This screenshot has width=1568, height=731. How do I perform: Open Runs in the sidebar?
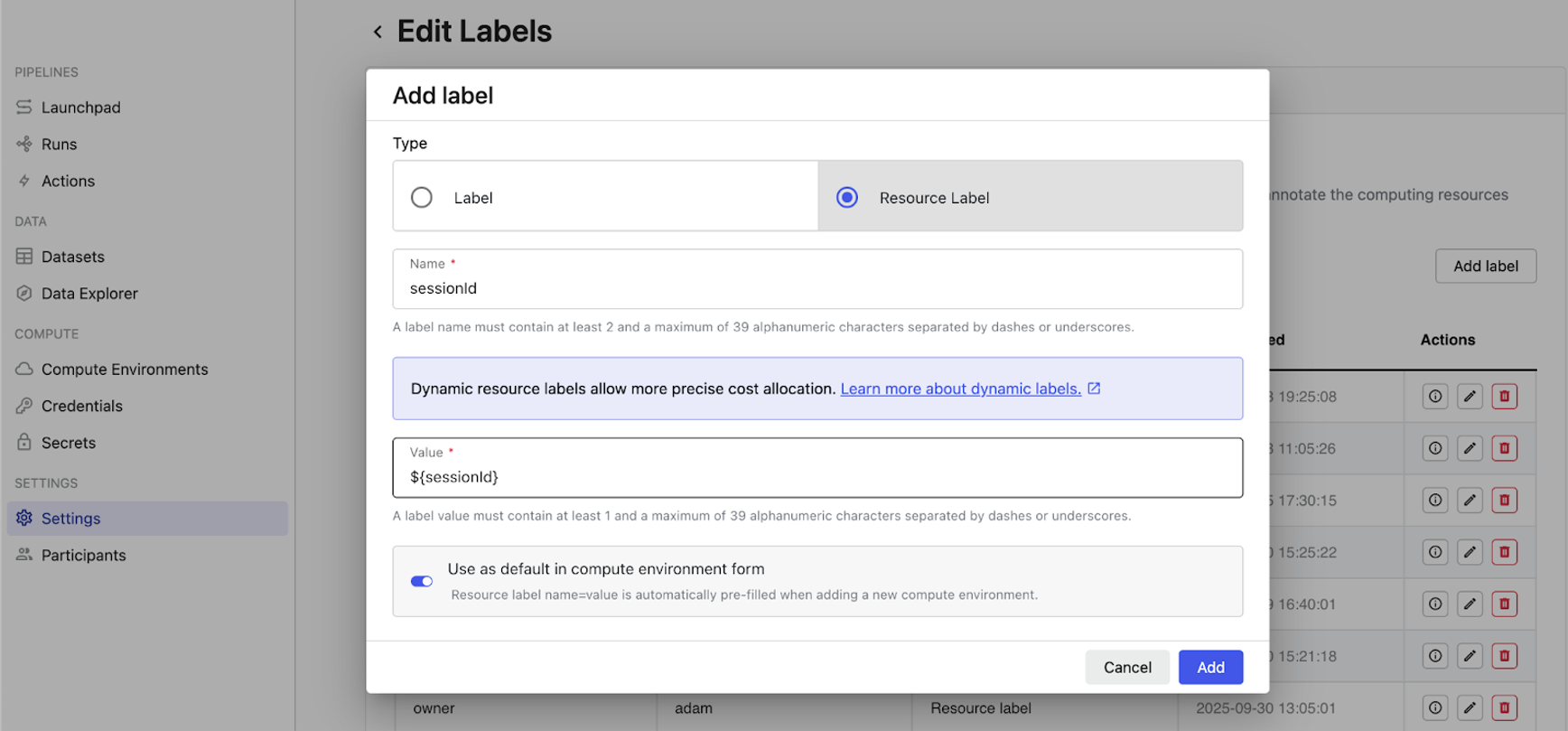click(59, 145)
